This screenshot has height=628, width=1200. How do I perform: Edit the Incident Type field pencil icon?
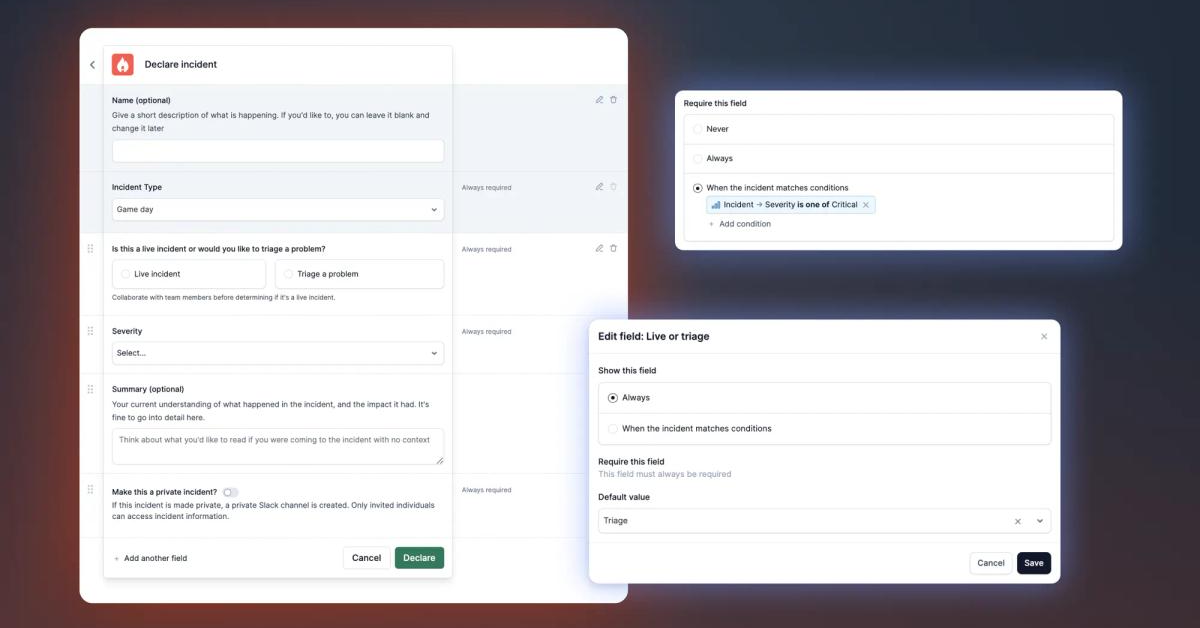[599, 186]
